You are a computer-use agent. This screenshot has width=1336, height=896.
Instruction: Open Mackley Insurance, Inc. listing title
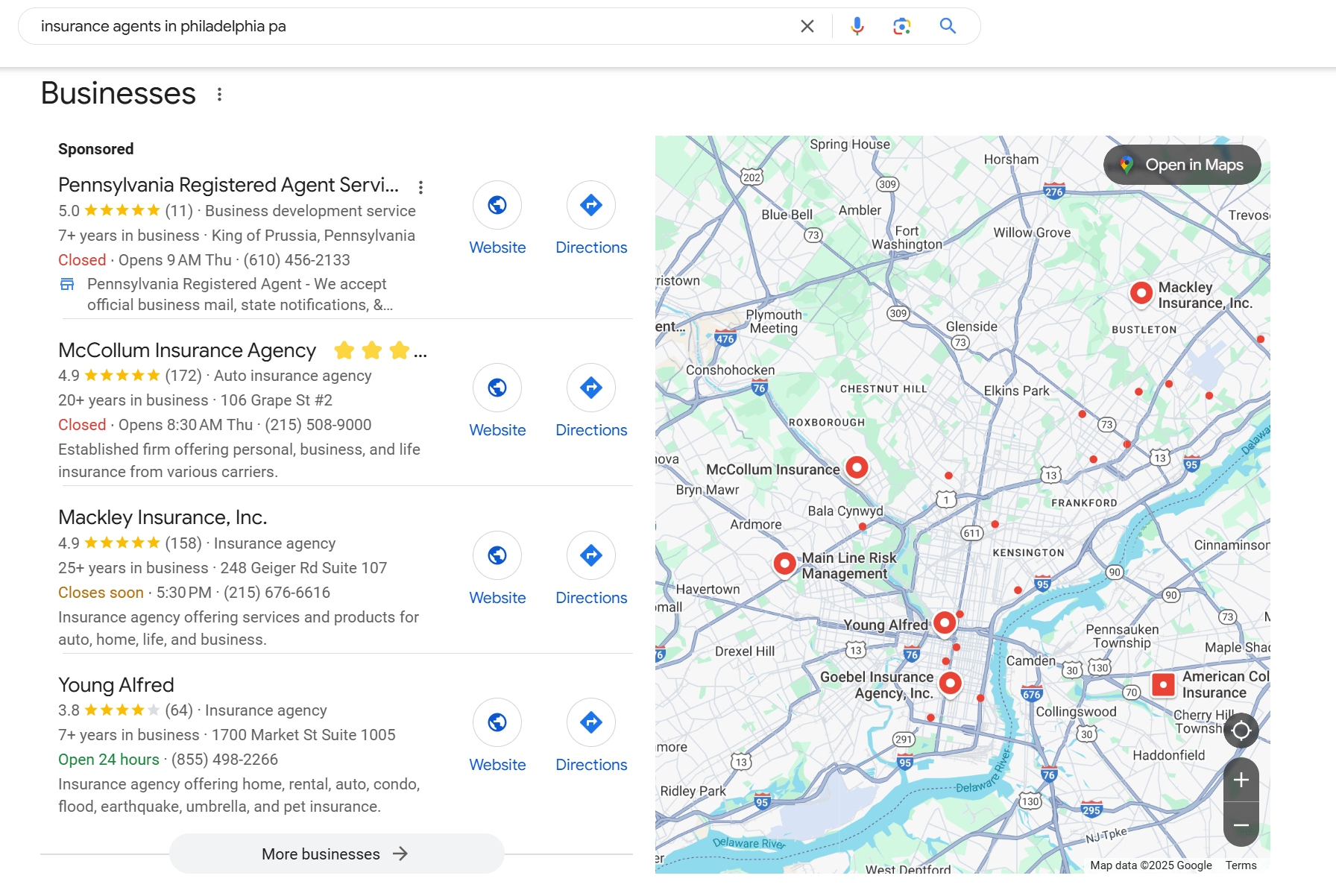point(163,517)
